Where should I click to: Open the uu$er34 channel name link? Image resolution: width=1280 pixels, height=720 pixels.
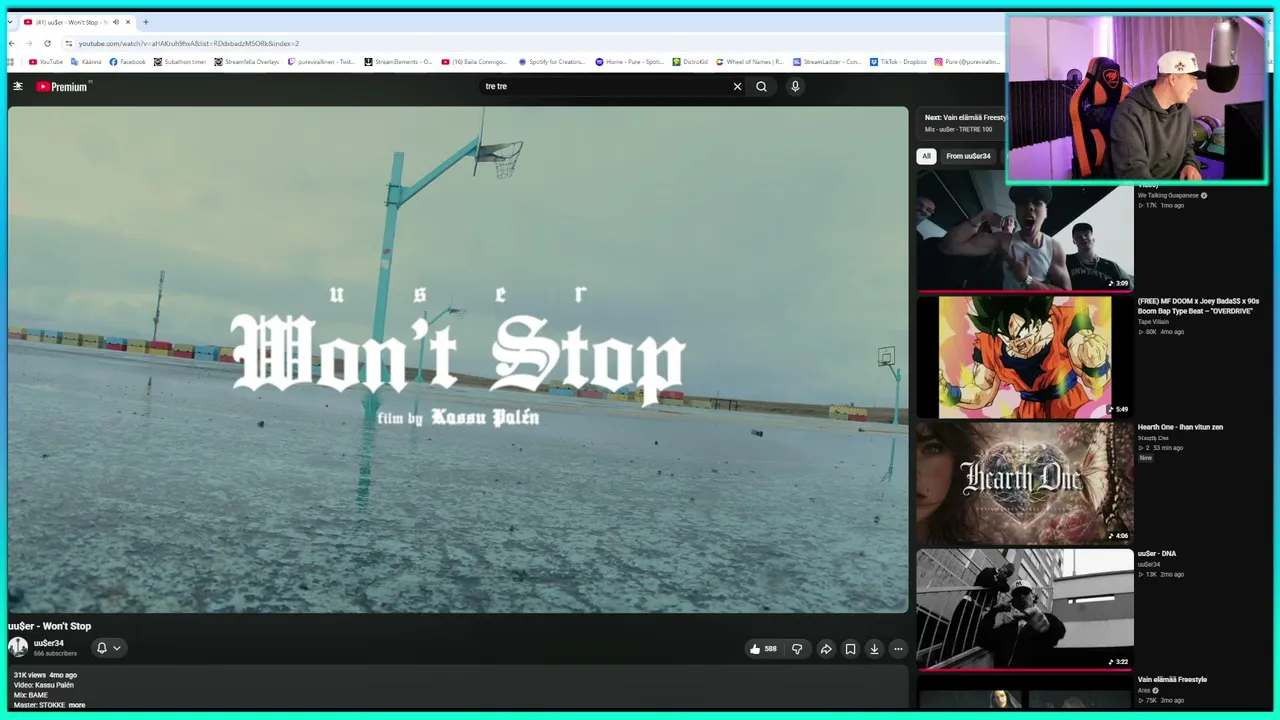pyautogui.click(x=49, y=643)
